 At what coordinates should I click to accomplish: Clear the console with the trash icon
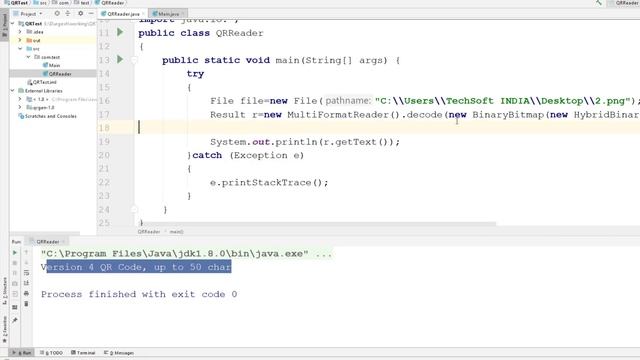coord(26,304)
